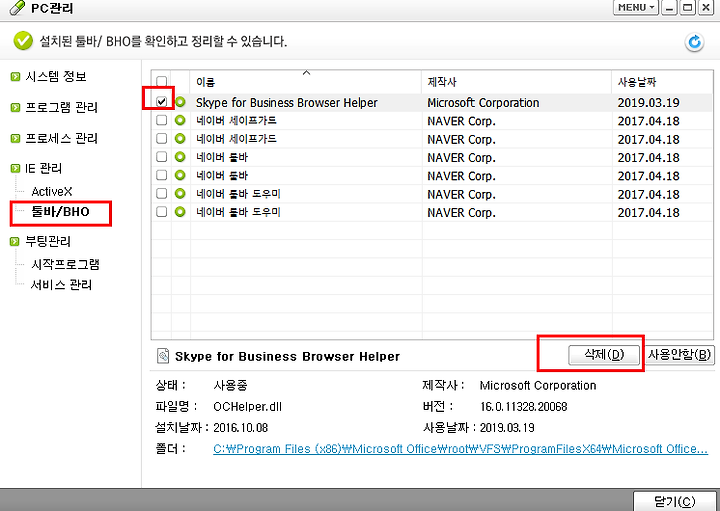Maximize the PC관리 window

(687, 7)
